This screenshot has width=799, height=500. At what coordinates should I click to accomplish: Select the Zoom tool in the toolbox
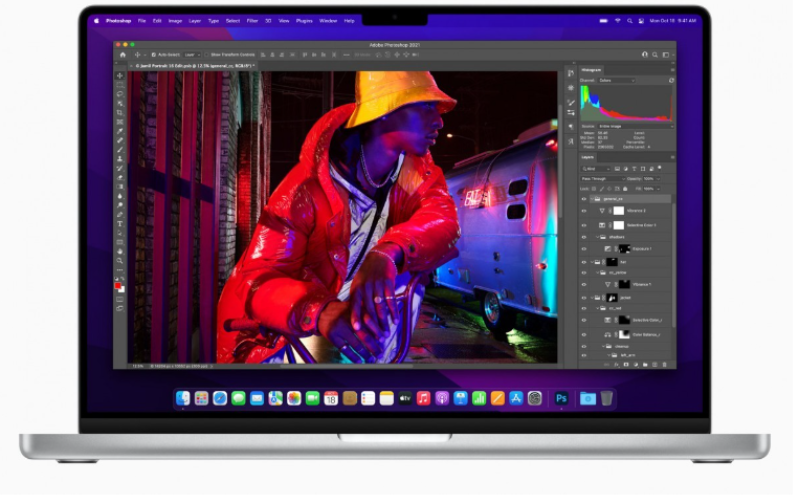pyautogui.click(x=120, y=260)
